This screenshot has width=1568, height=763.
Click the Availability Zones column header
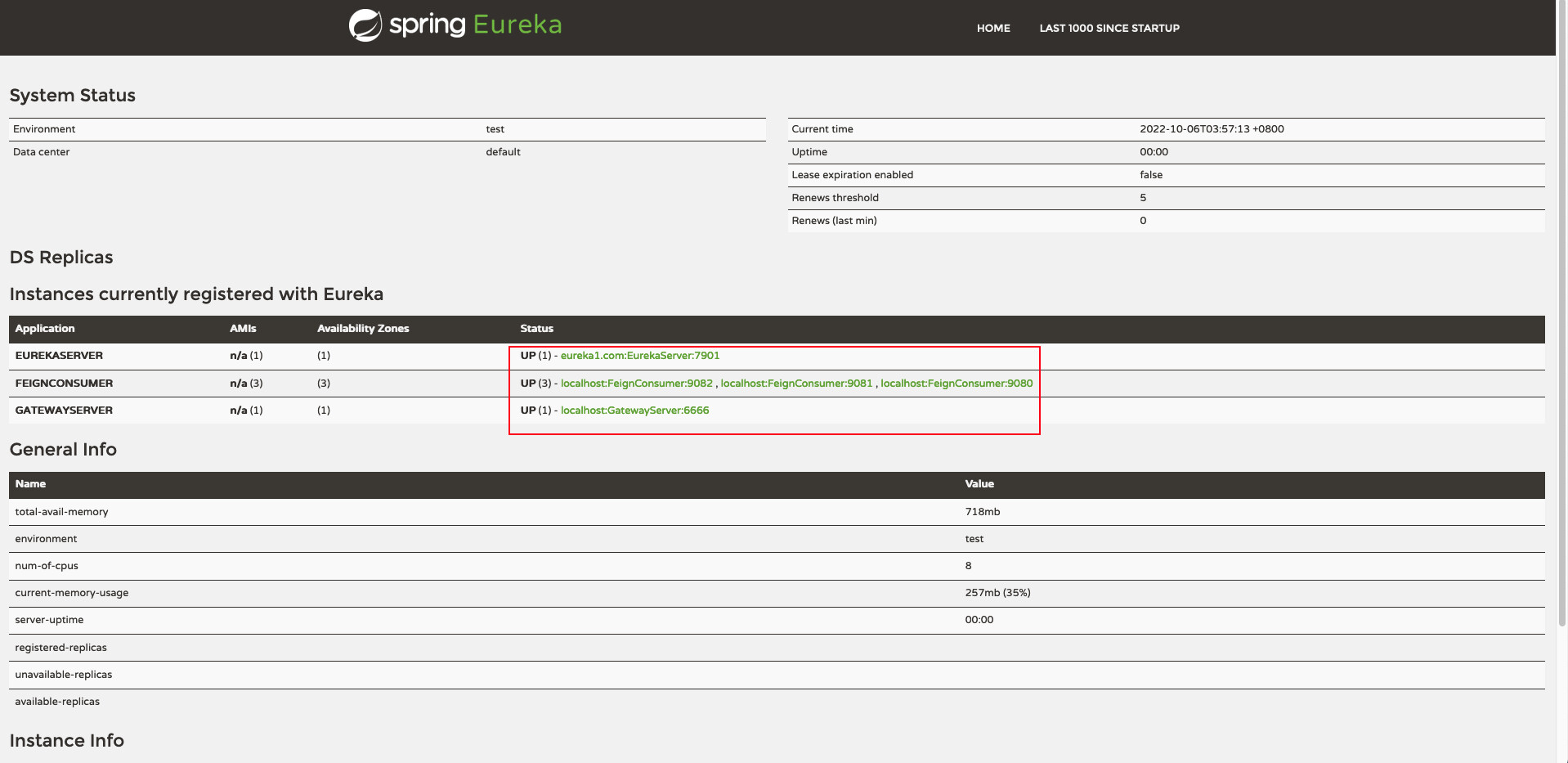[x=363, y=329]
